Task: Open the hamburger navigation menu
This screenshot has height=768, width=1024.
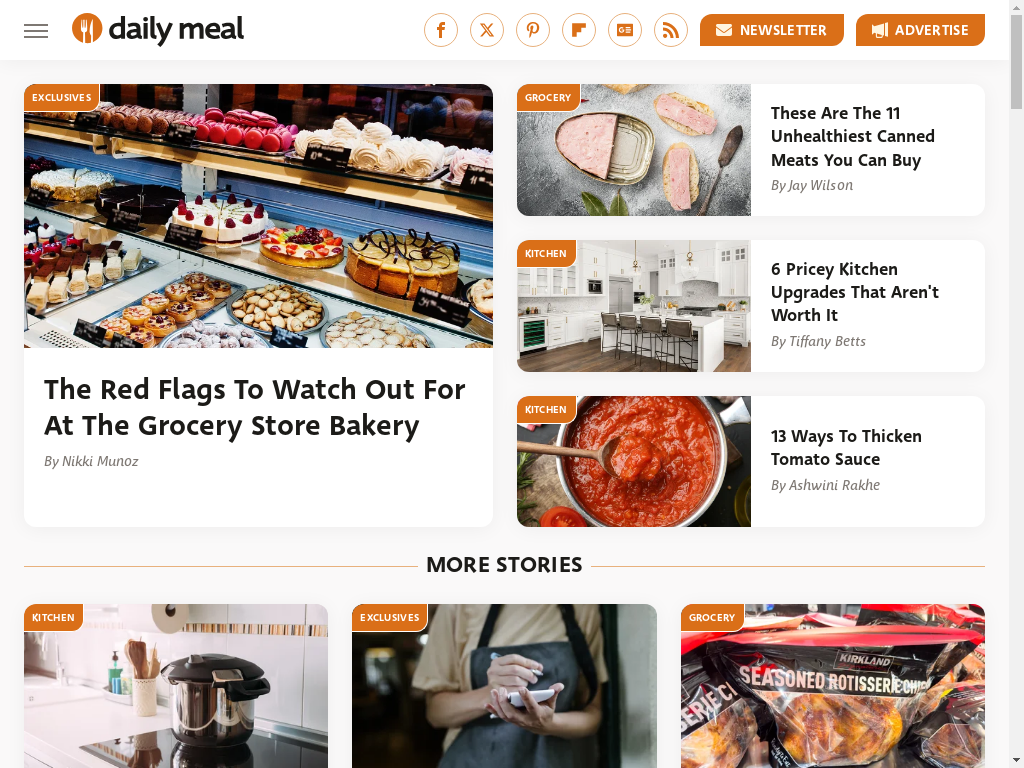Action: [x=36, y=31]
